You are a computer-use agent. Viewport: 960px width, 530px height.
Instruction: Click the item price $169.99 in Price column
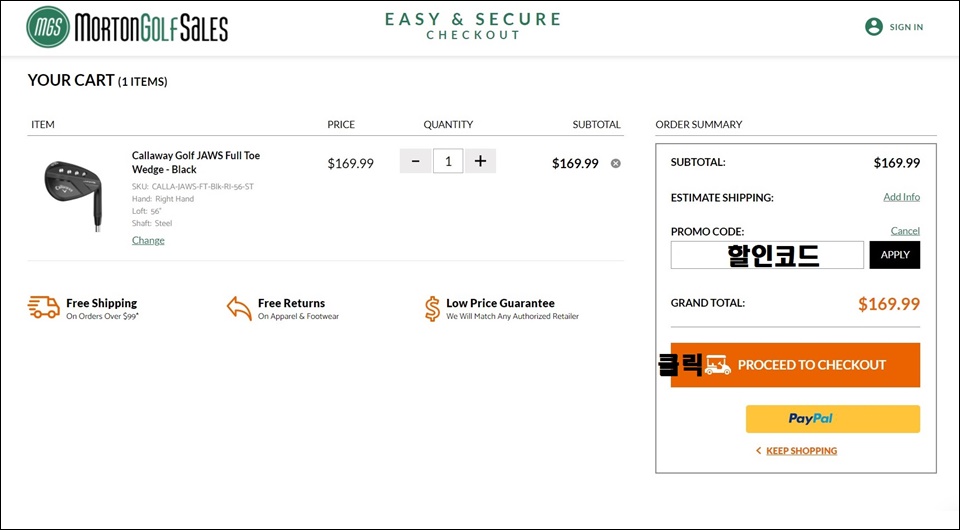350,163
